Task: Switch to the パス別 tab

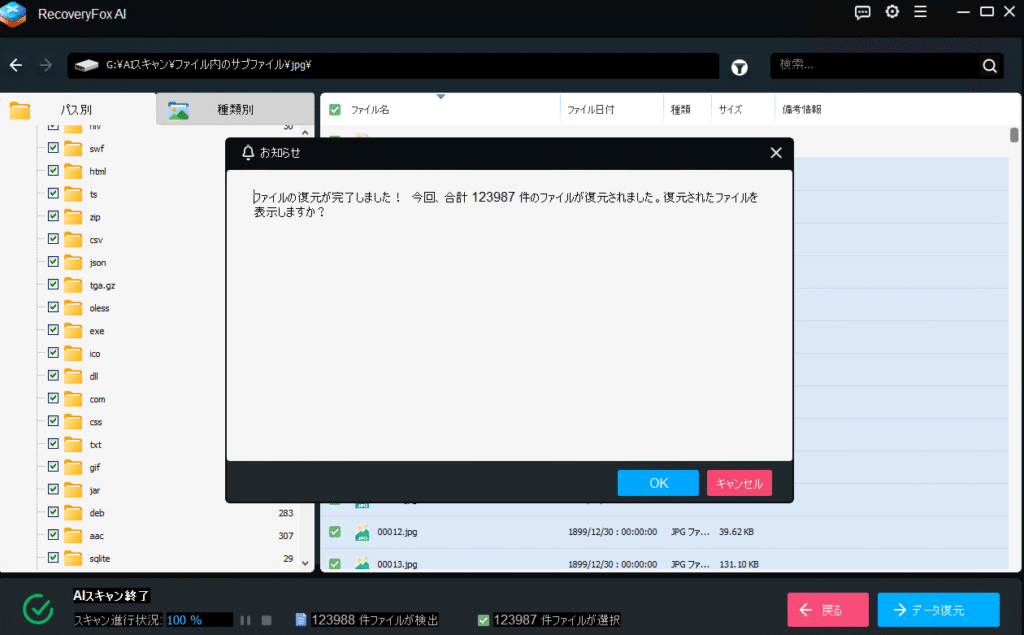Action: click(76, 110)
